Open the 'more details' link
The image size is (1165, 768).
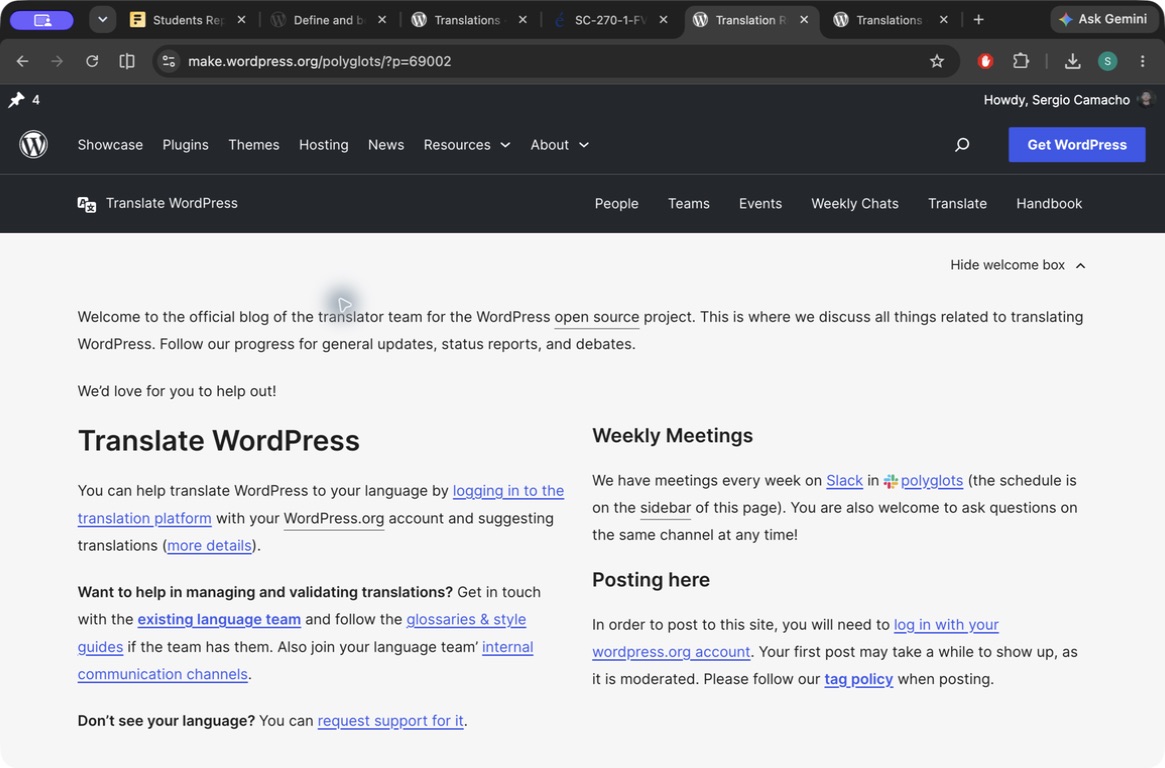coord(209,545)
